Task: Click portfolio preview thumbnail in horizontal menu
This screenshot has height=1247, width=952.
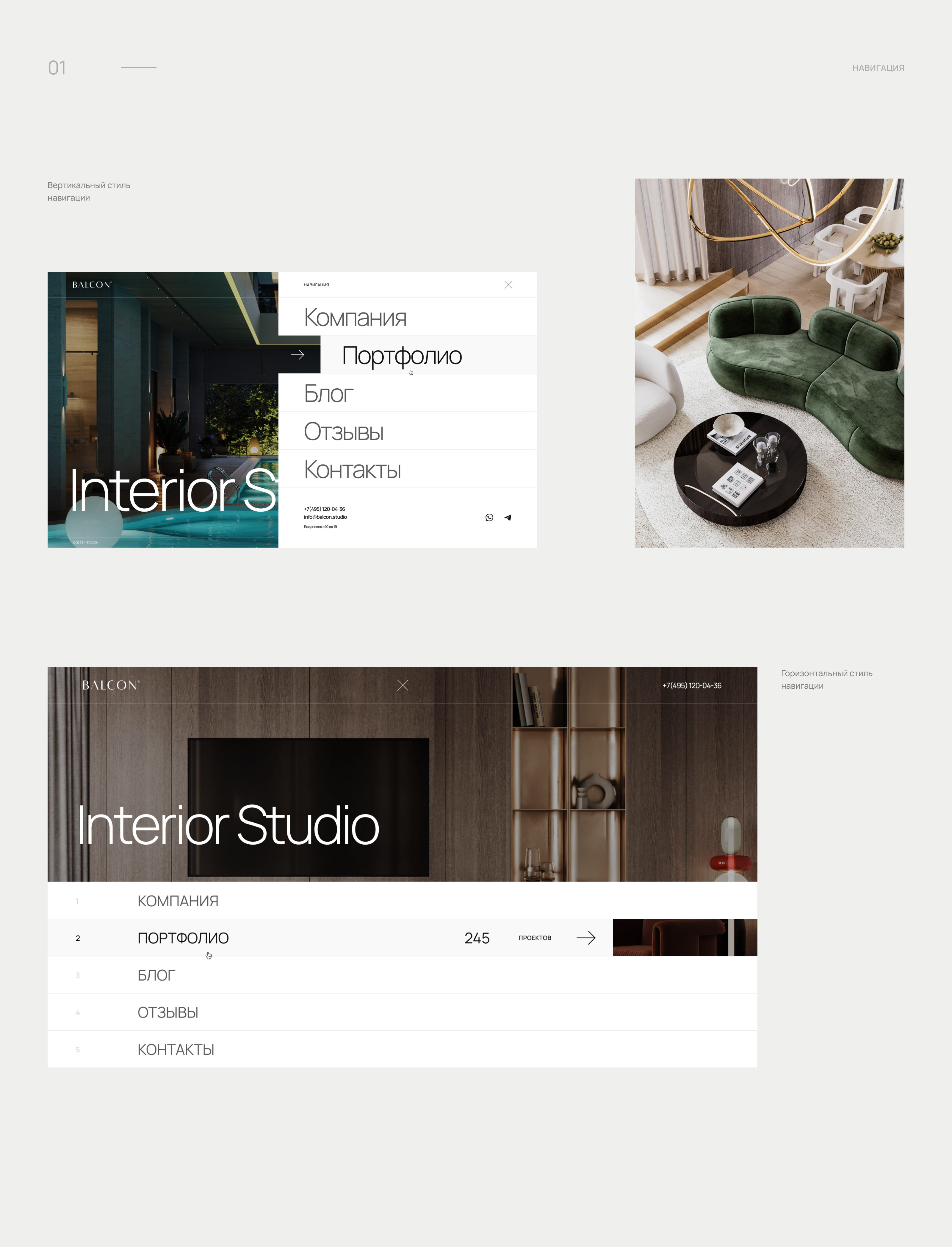Action: click(x=685, y=937)
